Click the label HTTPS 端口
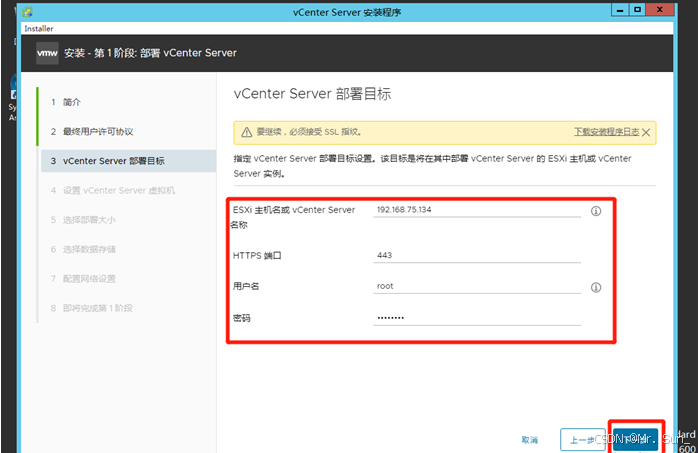The height and width of the screenshot is (453, 698). point(257,256)
